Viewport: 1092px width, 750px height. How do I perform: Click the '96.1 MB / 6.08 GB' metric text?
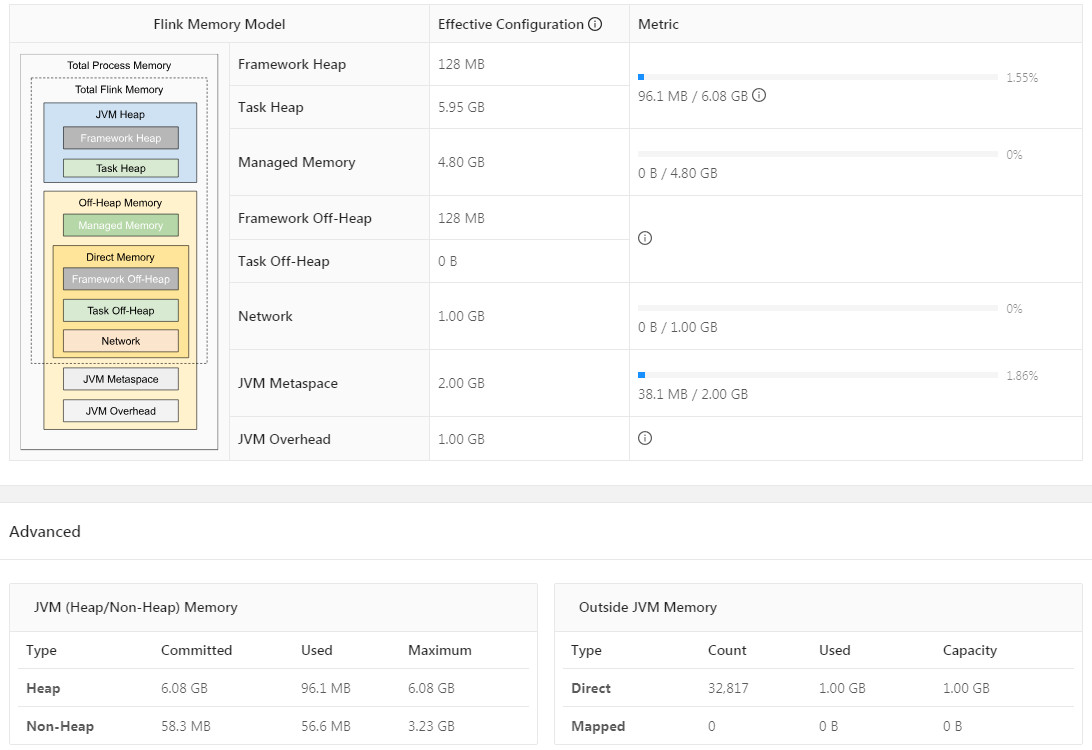(x=693, y=96)
